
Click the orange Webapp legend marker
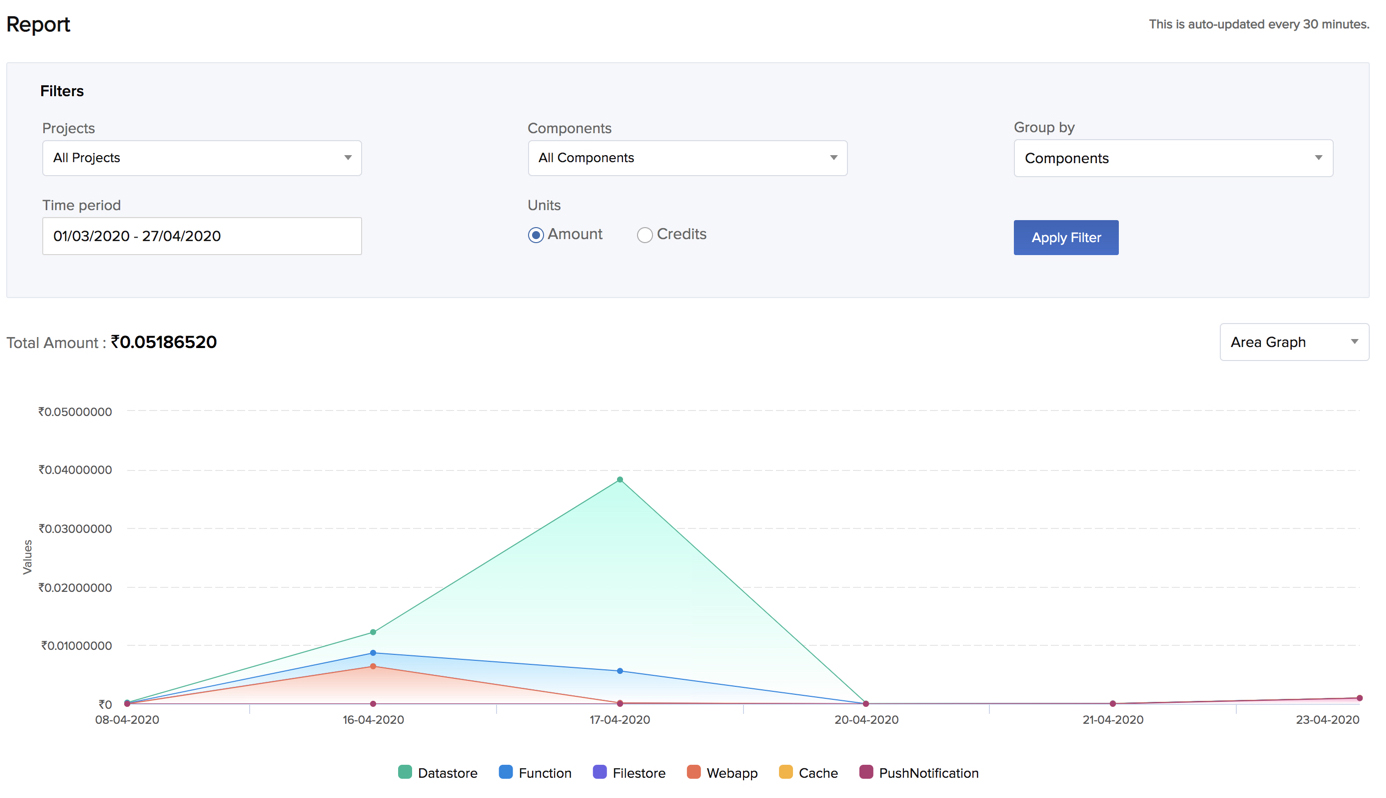[693, 772]
